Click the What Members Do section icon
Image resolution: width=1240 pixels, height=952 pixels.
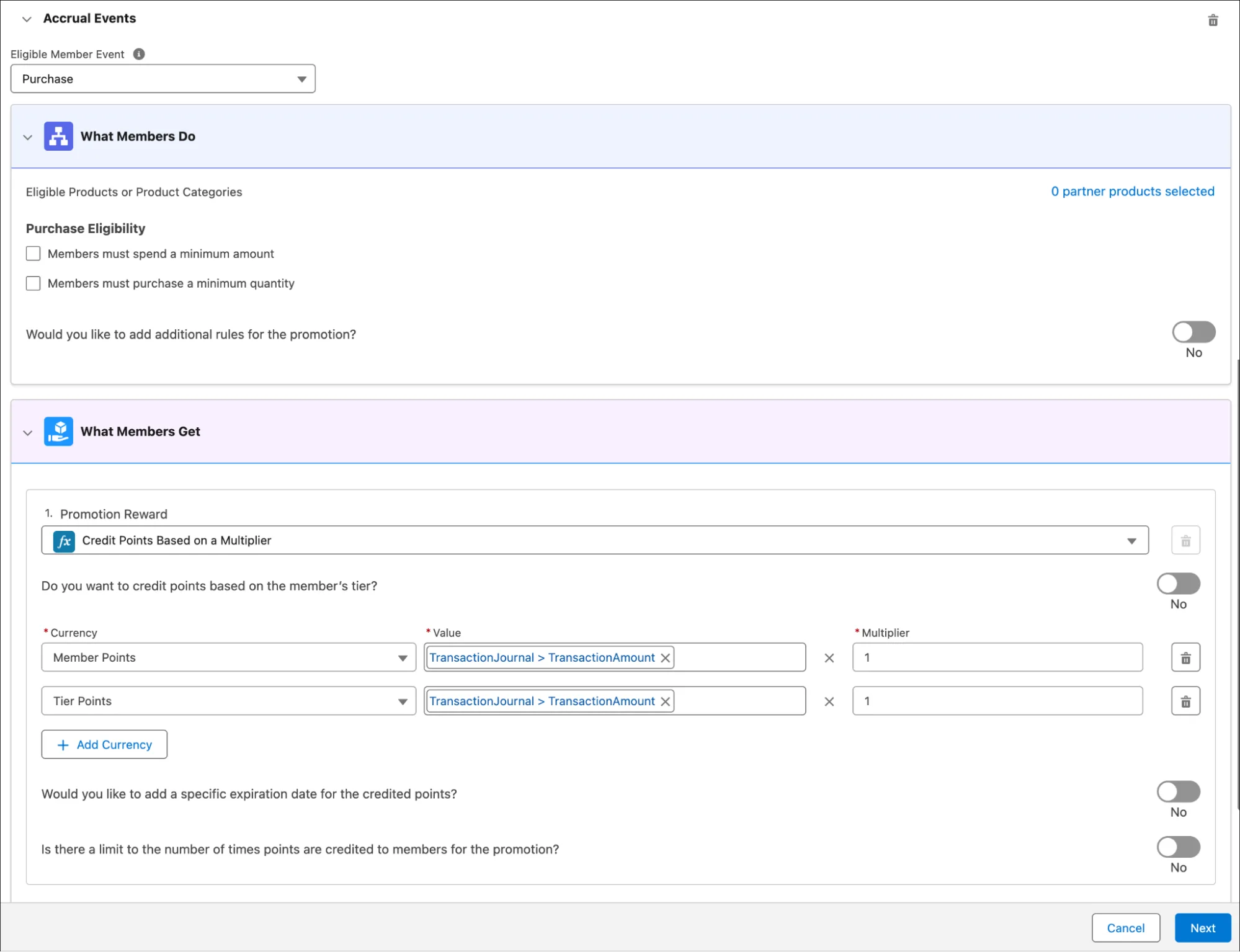point(58,135)
